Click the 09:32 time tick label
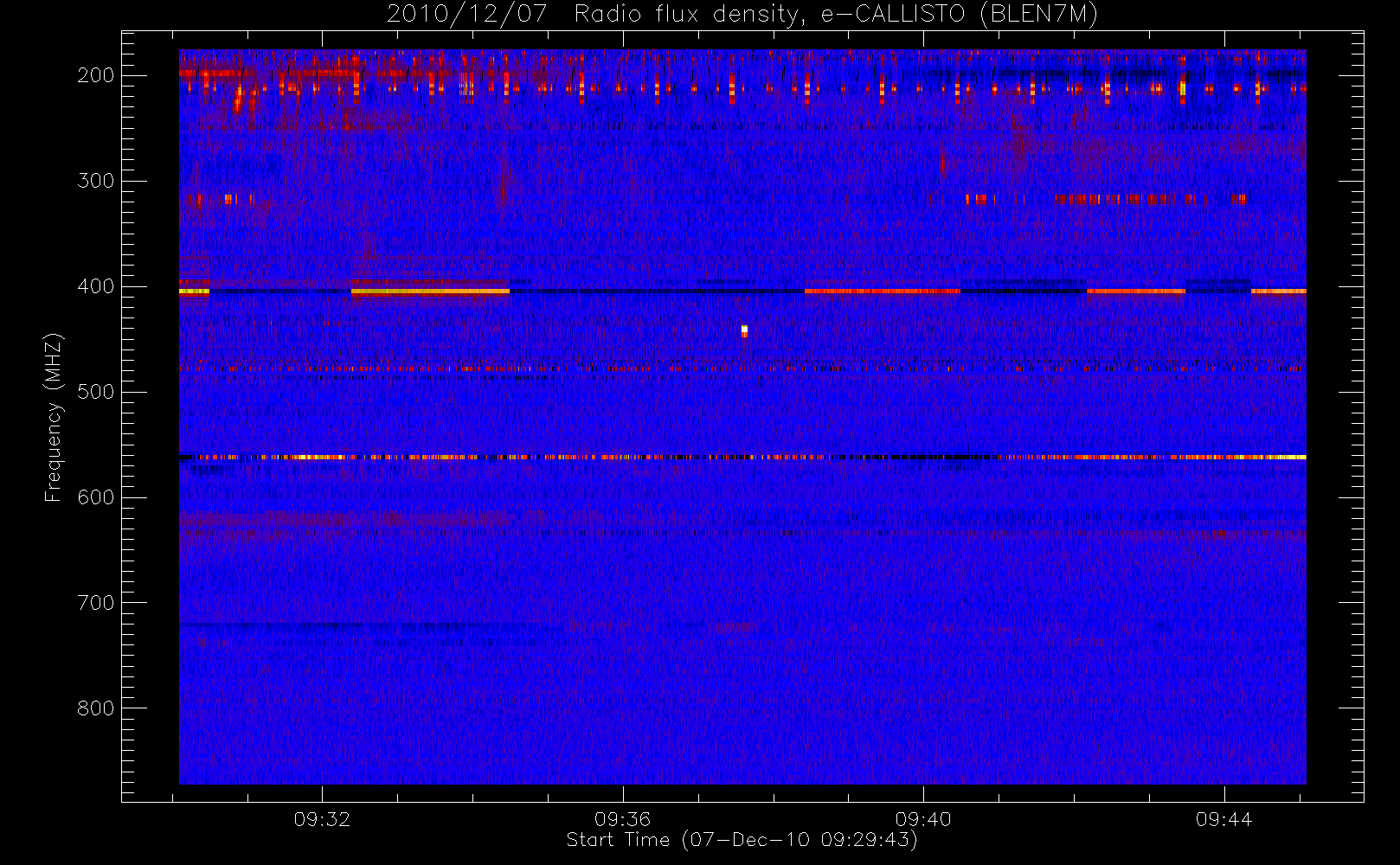The width and height of the screenshot is (1400, 865). tap(322, 819)
